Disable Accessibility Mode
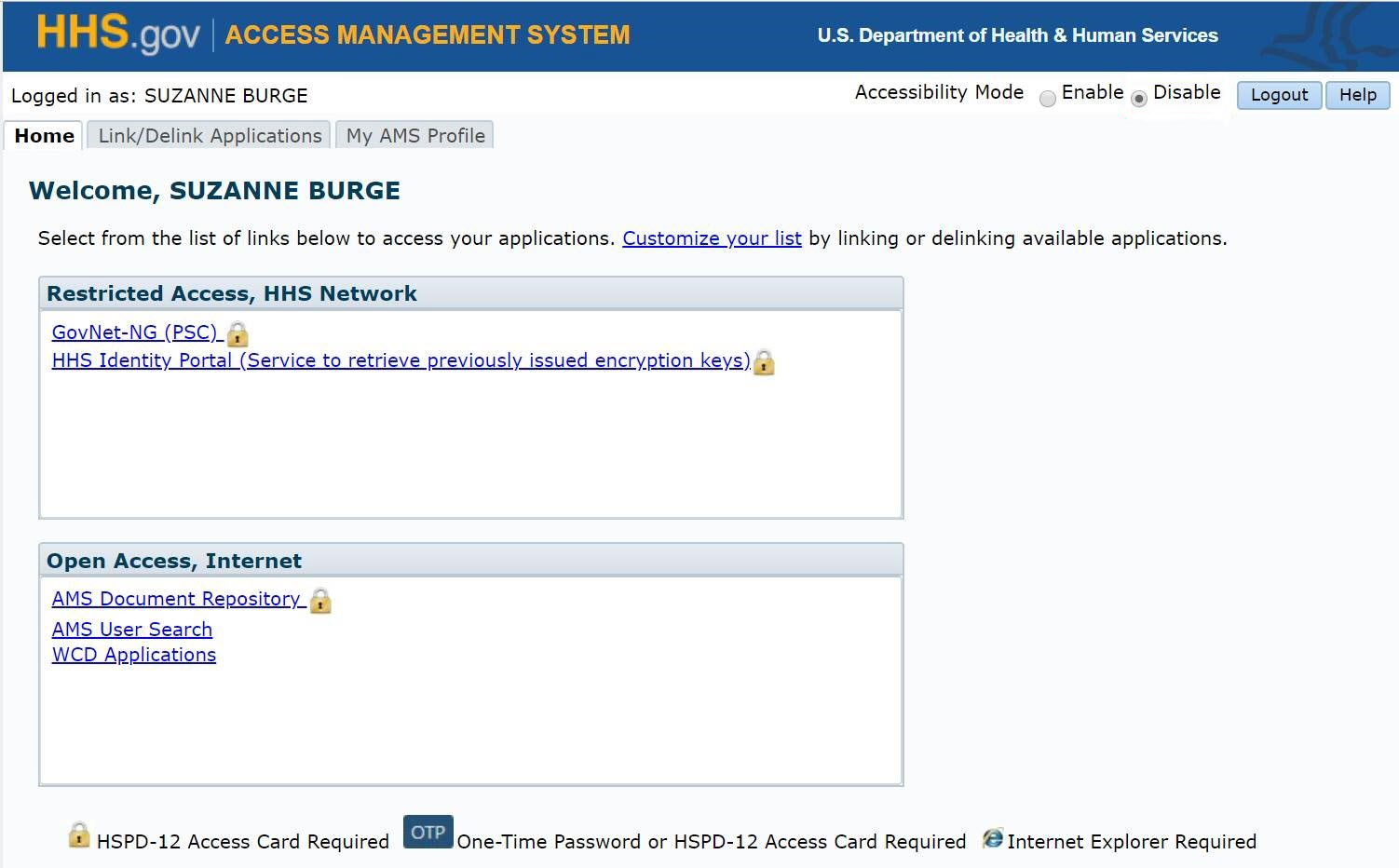This screenshot has width=1399, height=868. point(1138,98)
